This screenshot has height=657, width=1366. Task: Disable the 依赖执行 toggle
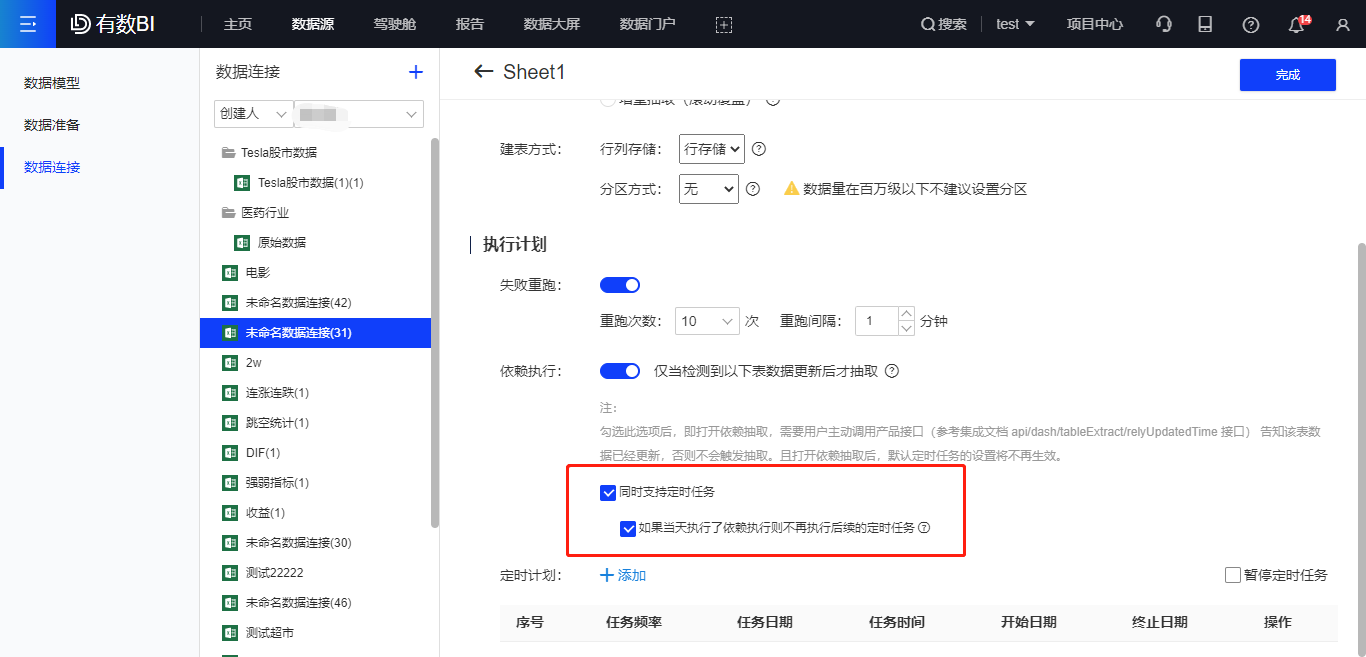620,370
